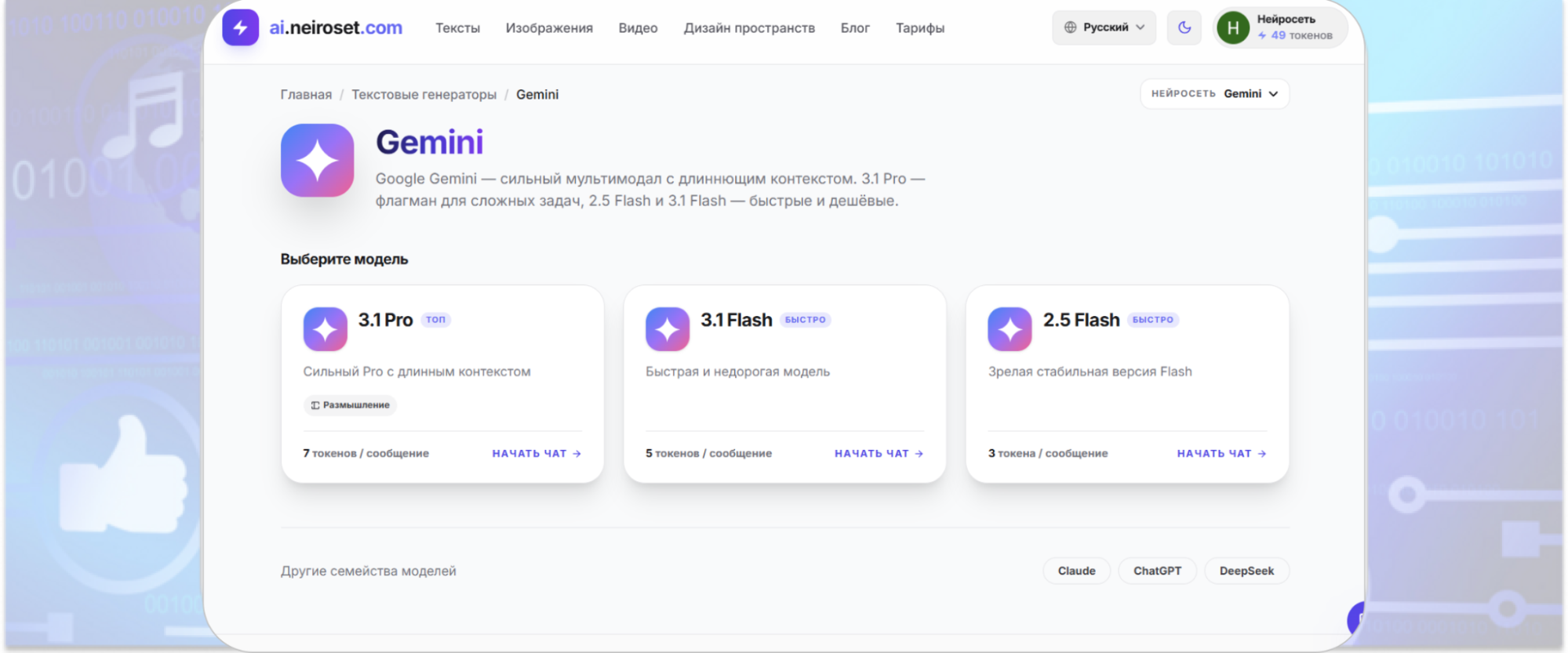This screenshot has width=1568, height=653.
Task: Start chat with the 2.5 Flash model
Action: [1221, 454]
